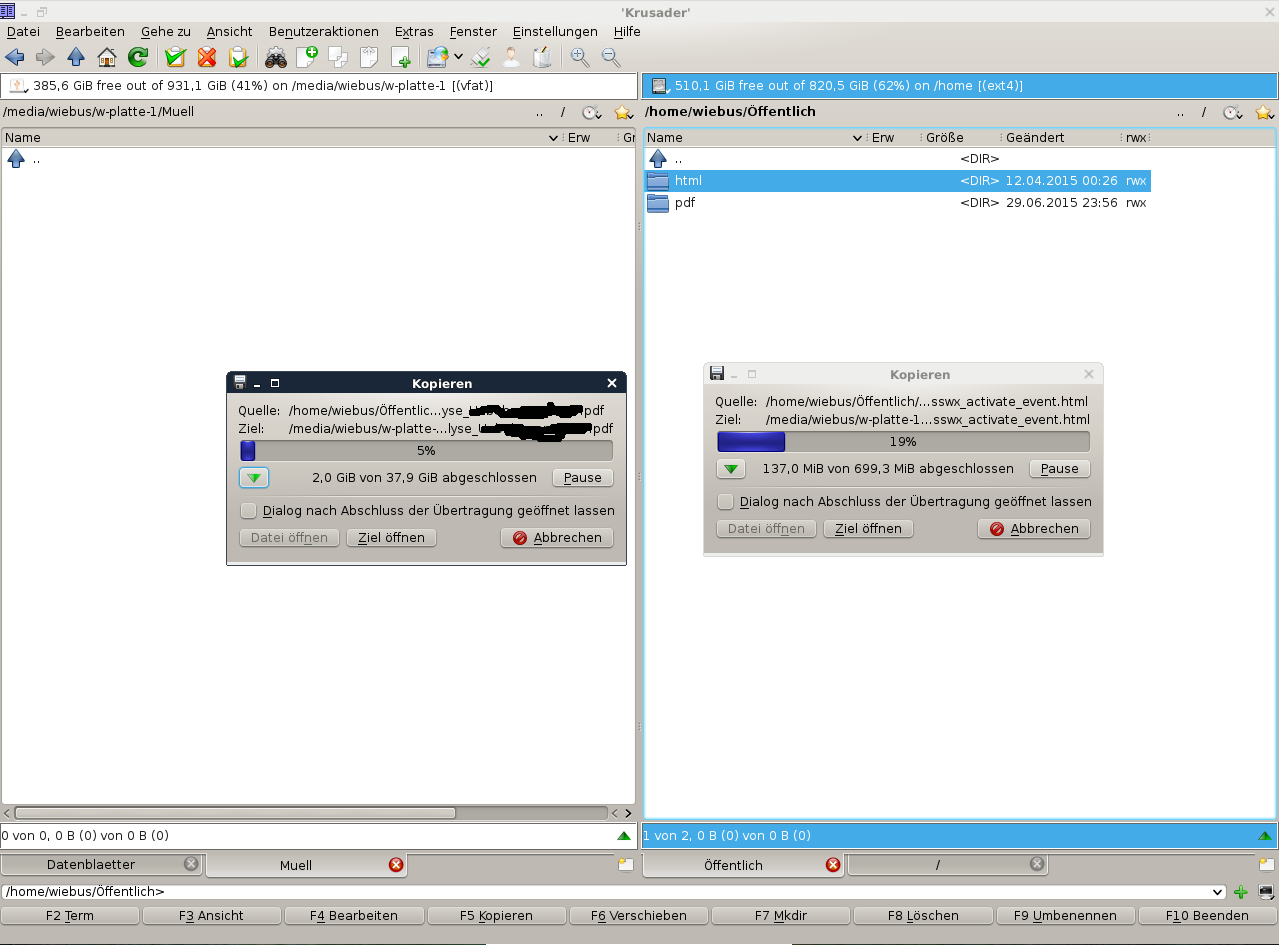Open left panel history clock dropdown
Screen dimensions: 1279x945
pos(591,113)
